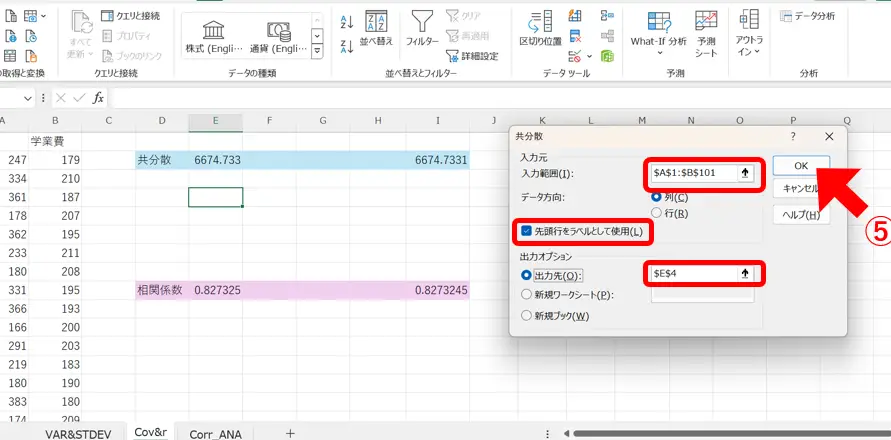Toggle the labels in first row checkbox
This screenshot has height=440, width=891.
(526, 232)
